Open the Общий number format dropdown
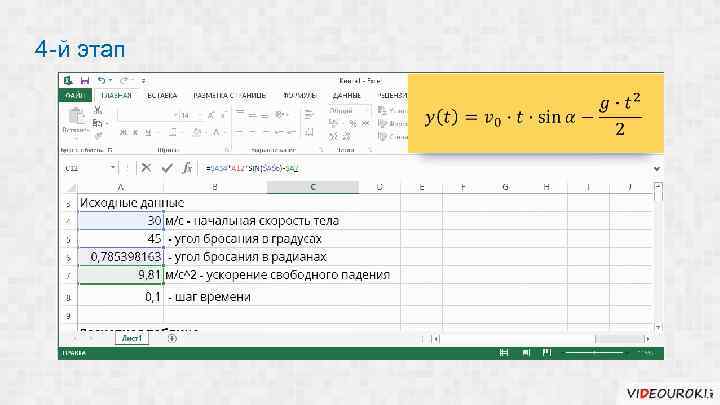The image size is (720, 405). pyautogui.click(x=349, y=111)
